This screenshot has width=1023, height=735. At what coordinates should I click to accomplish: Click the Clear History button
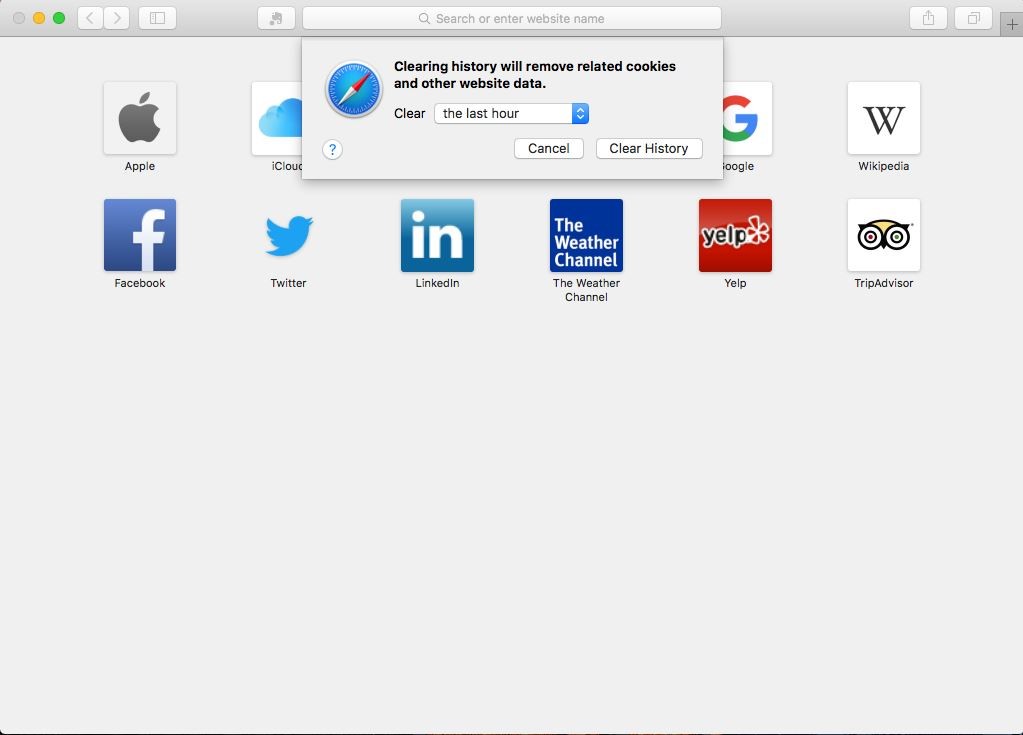coord(649,149)
